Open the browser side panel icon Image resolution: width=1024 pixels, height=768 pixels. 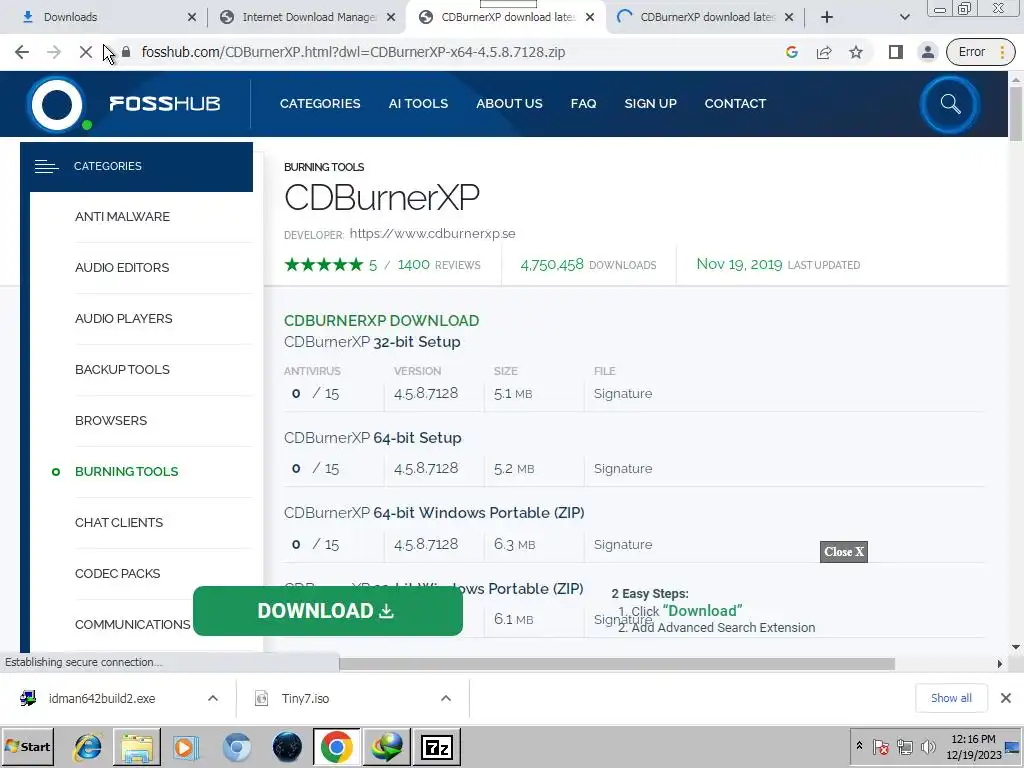pos(895,52)
